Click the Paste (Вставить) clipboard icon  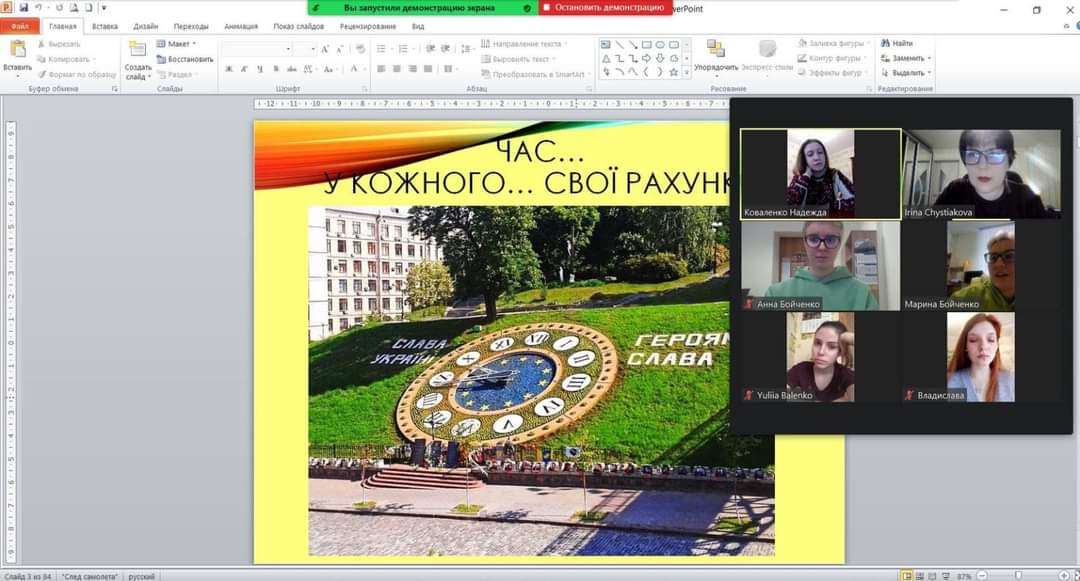pyautogui.click(x=17, y=50)
